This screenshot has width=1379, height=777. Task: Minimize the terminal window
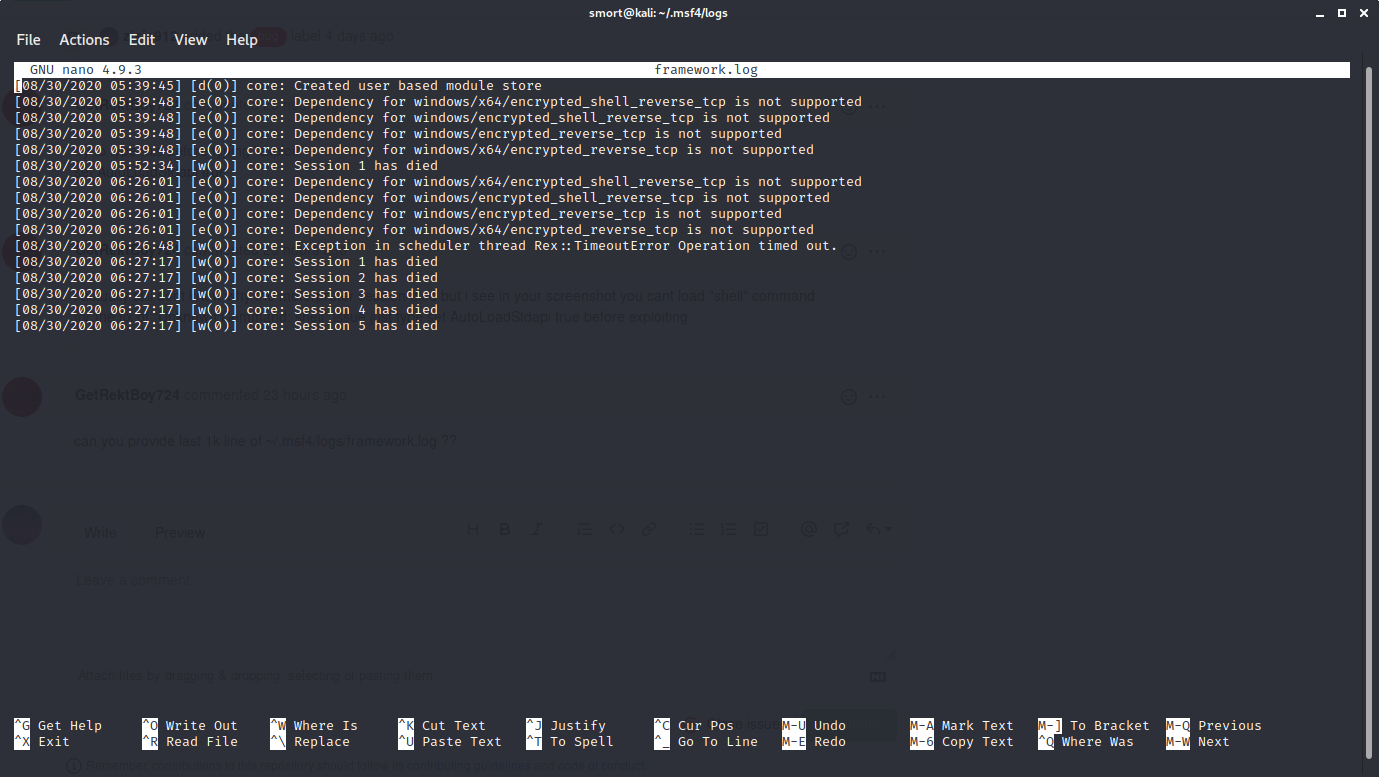(x=1315, y=12)
